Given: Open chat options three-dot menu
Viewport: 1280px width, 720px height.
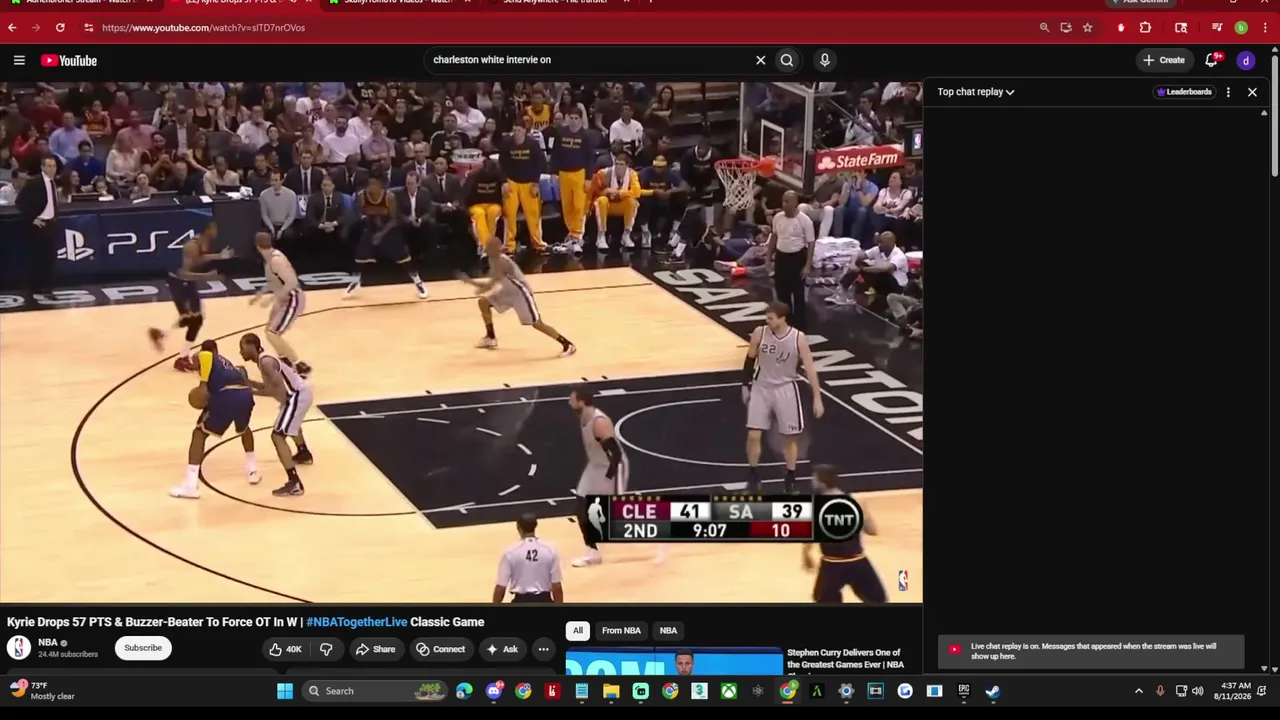Looking at the screenshot, I should (x=1228, y=92).
